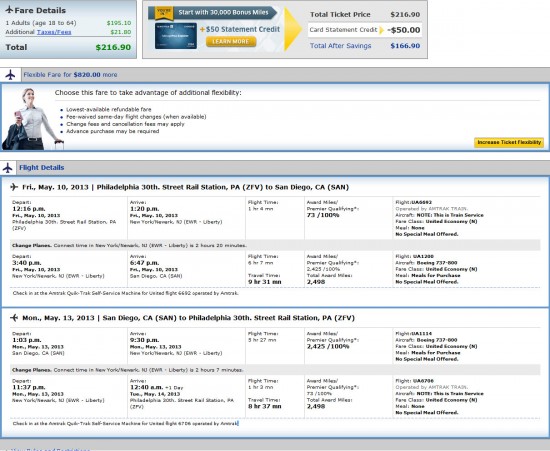Screen dimensions: 550x451
Task: Click the plane icon before Fri., May. 10 segment
Action: coord(14,187)
